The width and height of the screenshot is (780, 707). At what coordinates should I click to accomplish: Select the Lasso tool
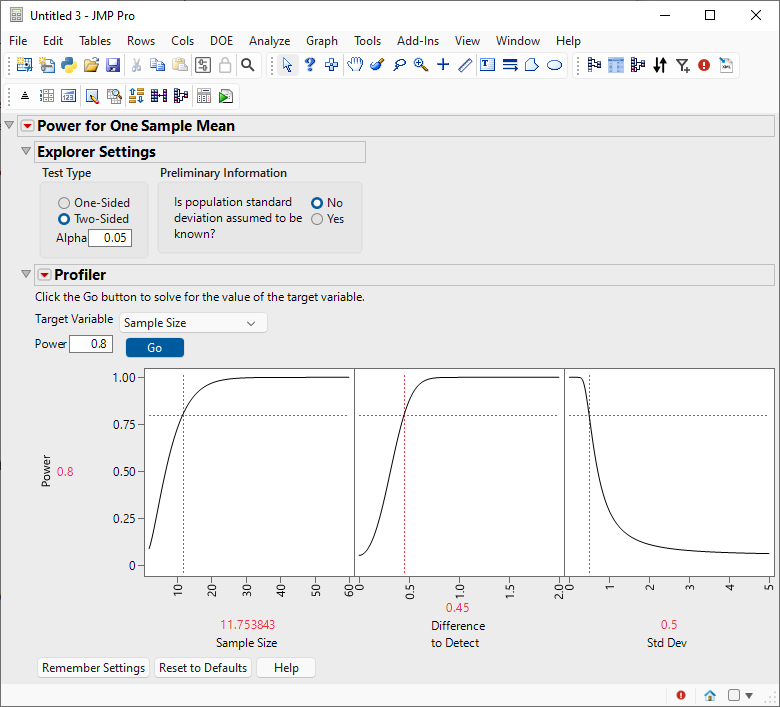(399, 65)
